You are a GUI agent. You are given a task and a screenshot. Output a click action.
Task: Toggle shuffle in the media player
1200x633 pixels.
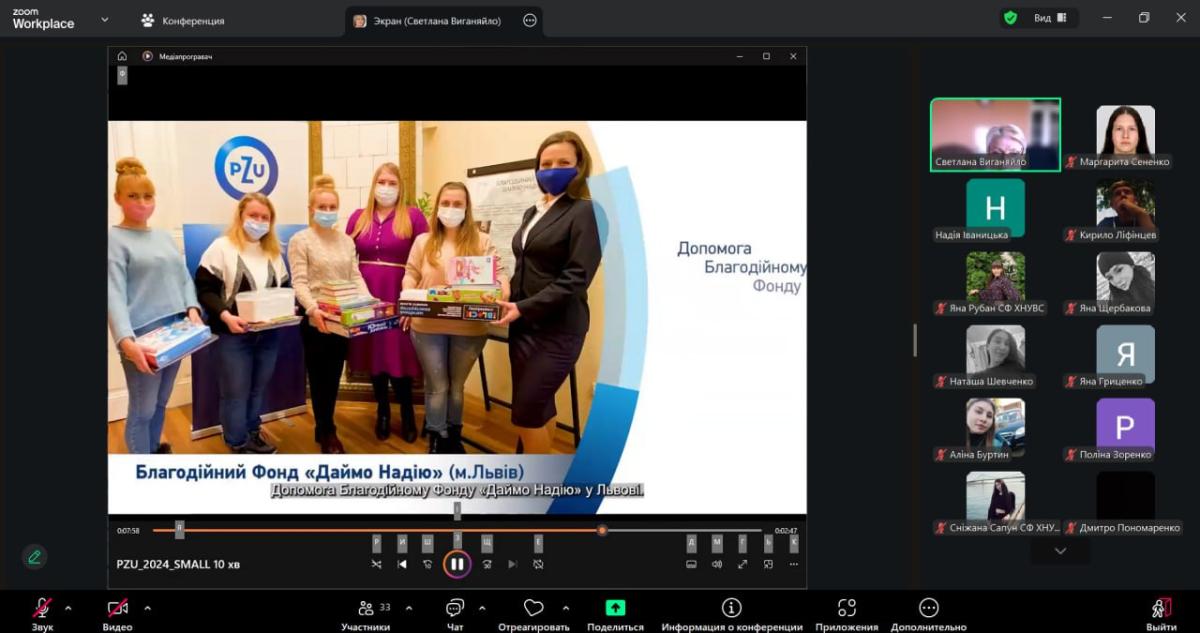point(376,564)
